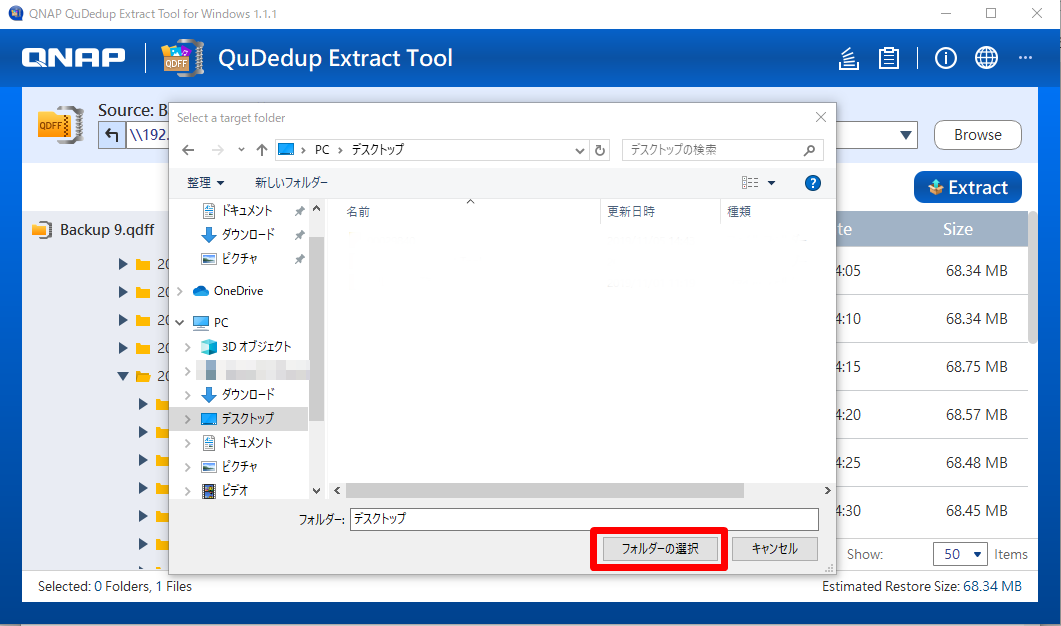Expand the デスクトップ tree node
The width and height of the screenshot is (1061, 626).
pos(187,420)
